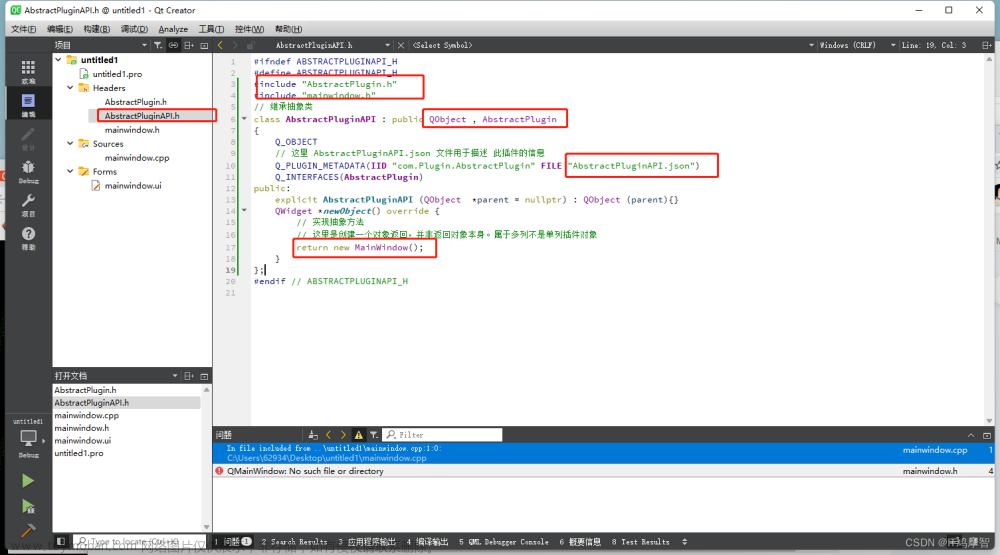Open the 控件(W) menu
The height and width of the screenshot is (555, 1000).
coord(249,29)
